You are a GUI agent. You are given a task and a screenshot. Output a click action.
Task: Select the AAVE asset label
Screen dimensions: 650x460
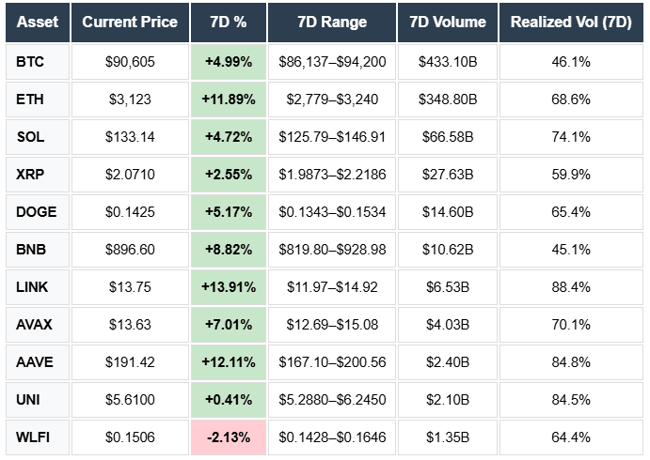(34, 362)
